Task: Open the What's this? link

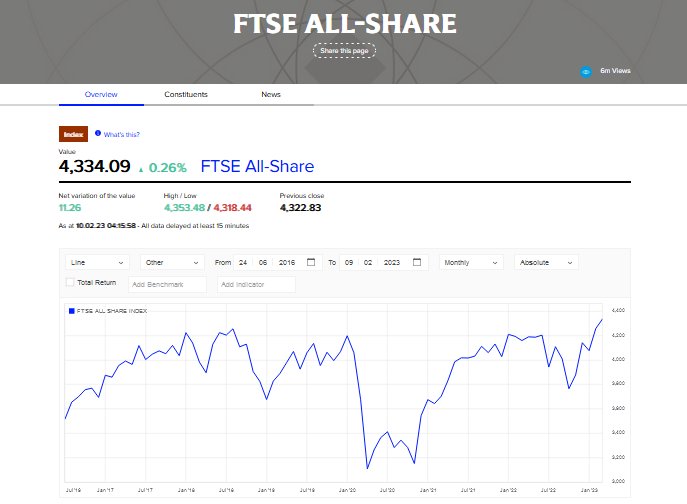Action: (x=121, y=135)
